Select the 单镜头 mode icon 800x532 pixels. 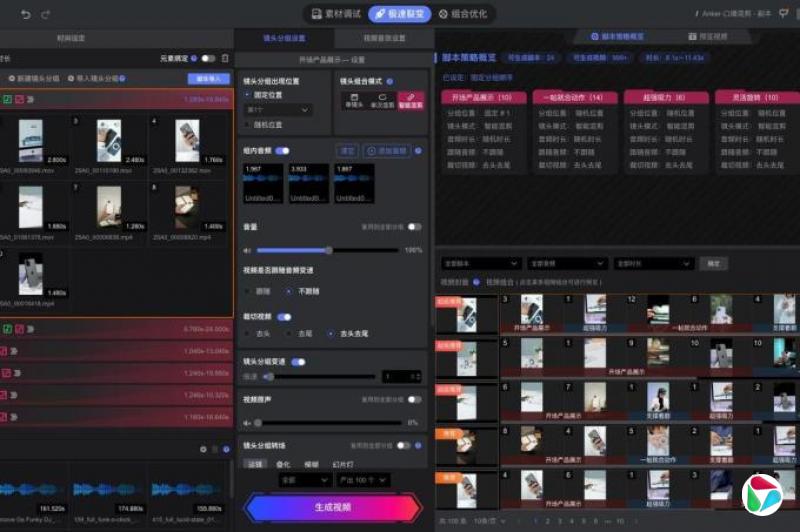click(353, 100)
